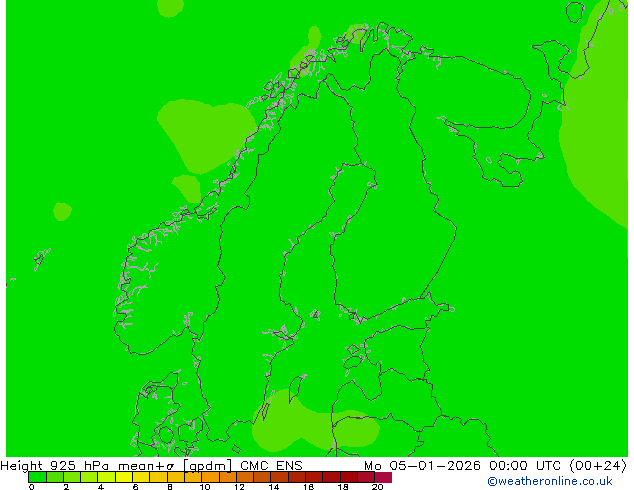
Task: Pick the brown-orange 14–15 legend swatch
Action: click(x=280, y=477)
